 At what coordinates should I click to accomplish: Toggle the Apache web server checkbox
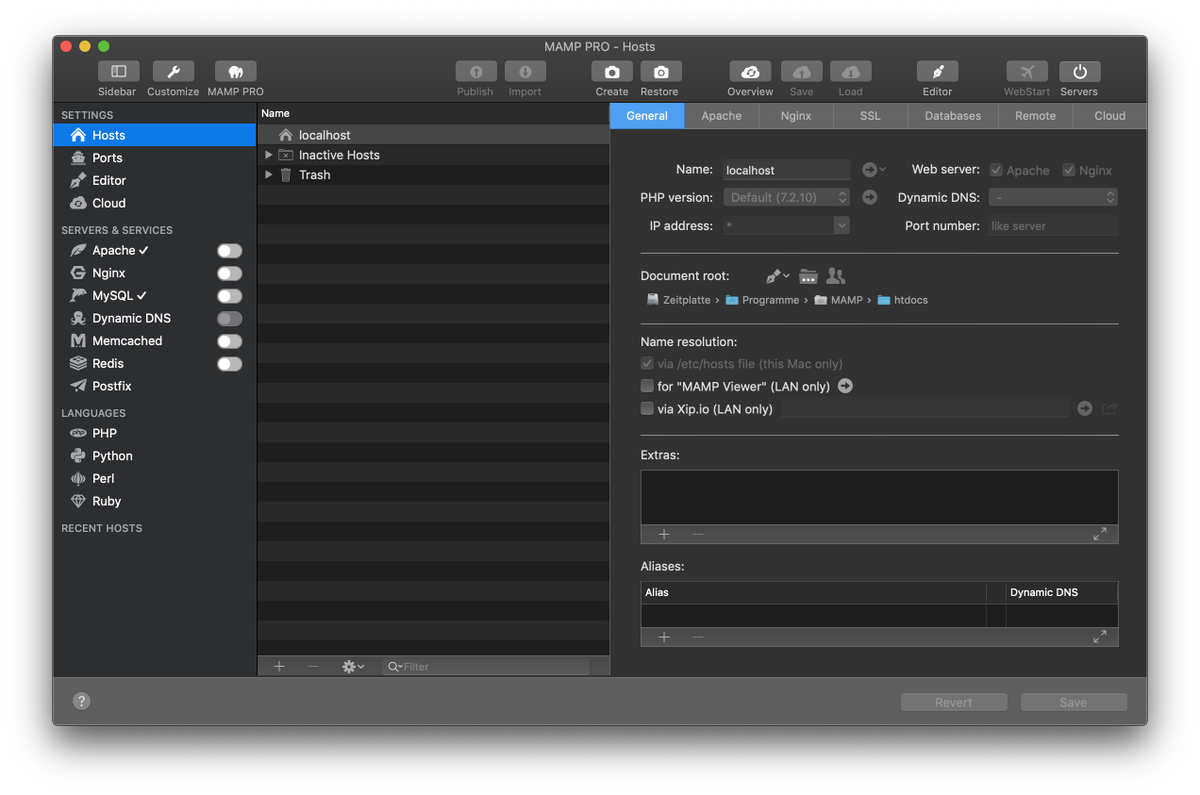pos(996,170)
